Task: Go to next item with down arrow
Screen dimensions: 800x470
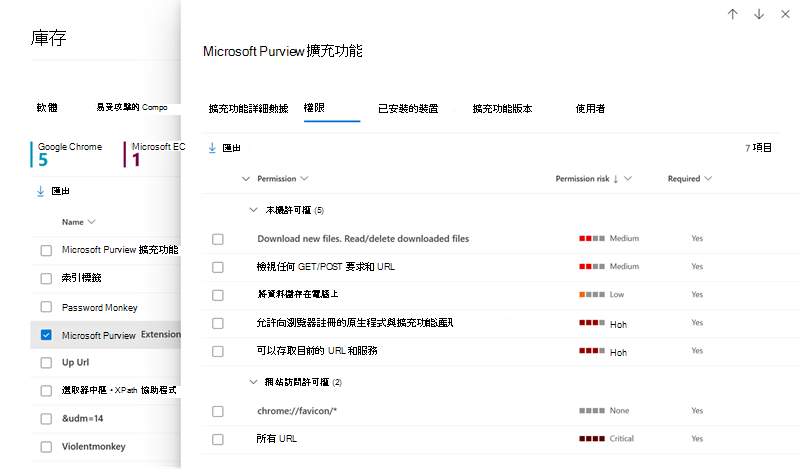Action: tap(759, 14)
